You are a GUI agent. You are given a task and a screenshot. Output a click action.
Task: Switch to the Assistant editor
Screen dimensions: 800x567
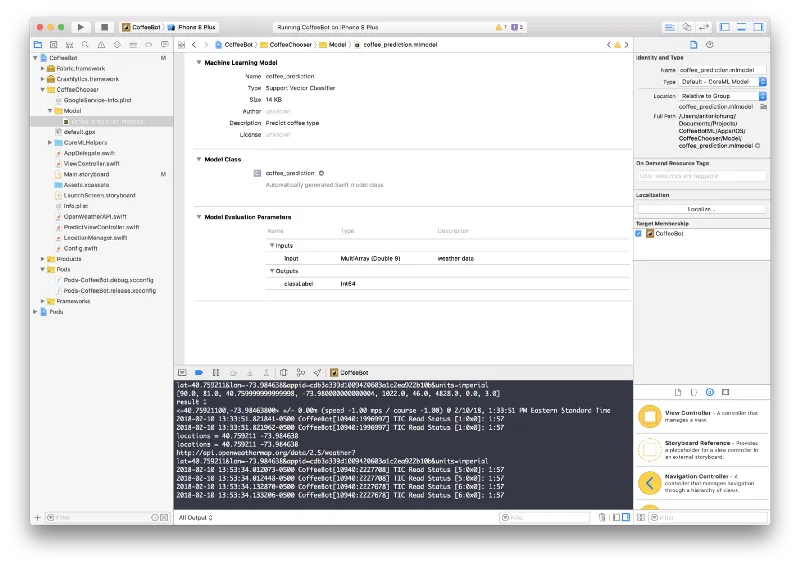[687, 27]
